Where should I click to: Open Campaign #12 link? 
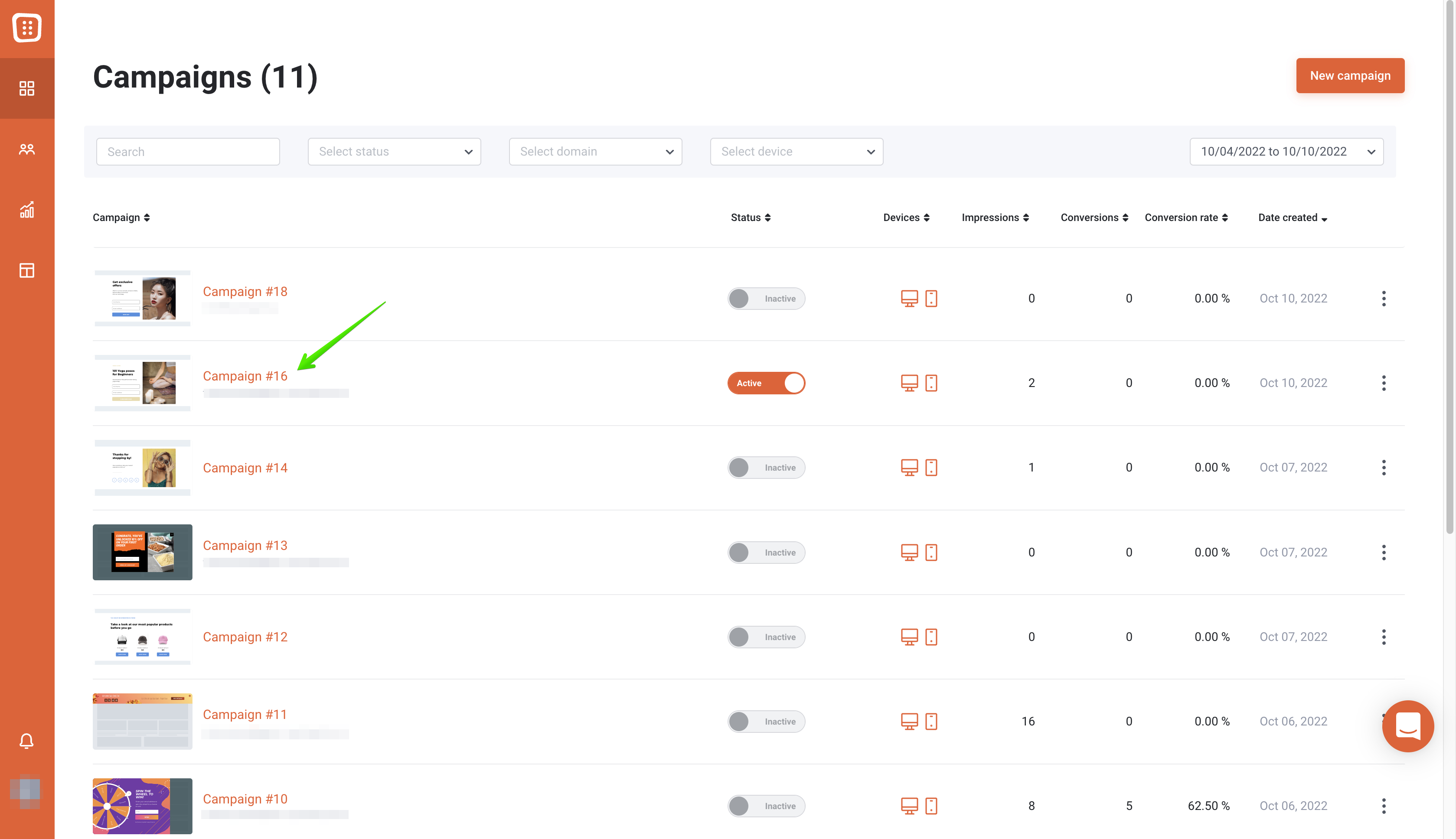click(x=245, y=637)
